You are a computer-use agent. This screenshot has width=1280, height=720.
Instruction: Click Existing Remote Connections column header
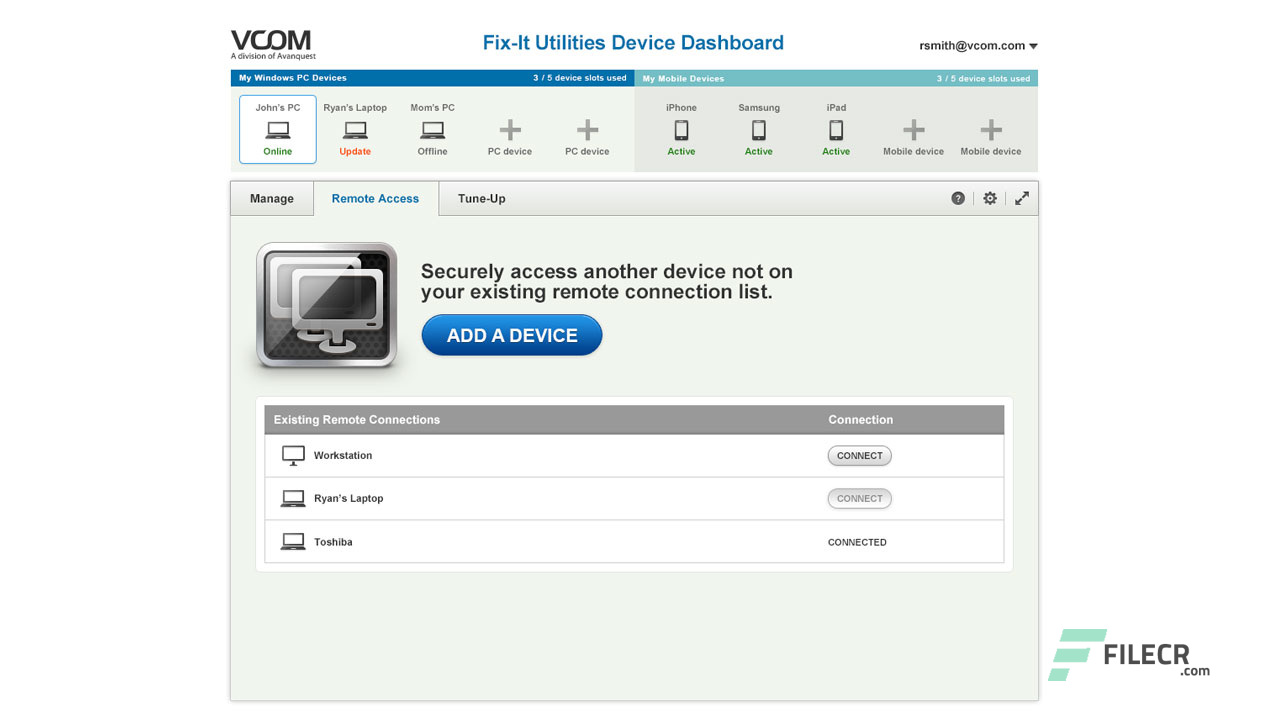tap(357, 420)
